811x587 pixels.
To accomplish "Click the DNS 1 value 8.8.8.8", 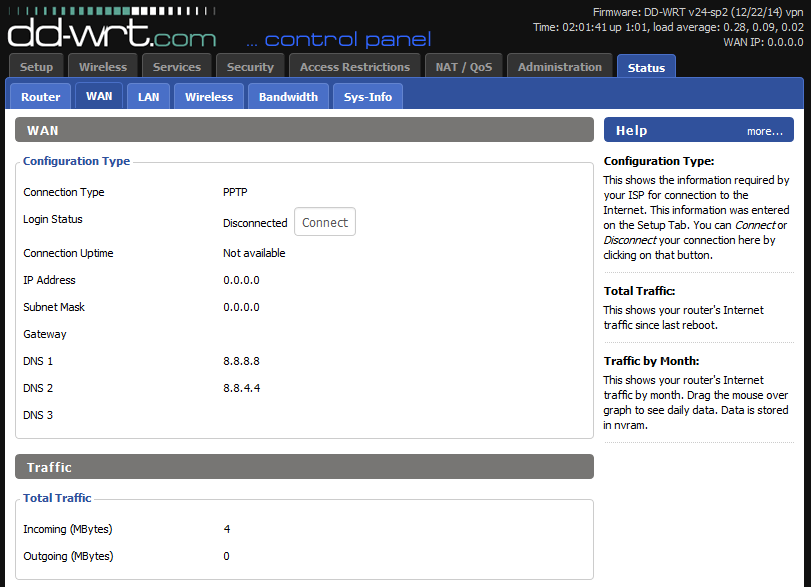I will tap(241, 361).
